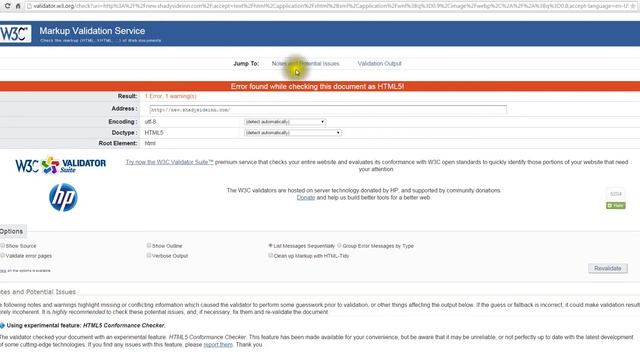Click the Address input field
640x360 pixels.
(328, 109)
